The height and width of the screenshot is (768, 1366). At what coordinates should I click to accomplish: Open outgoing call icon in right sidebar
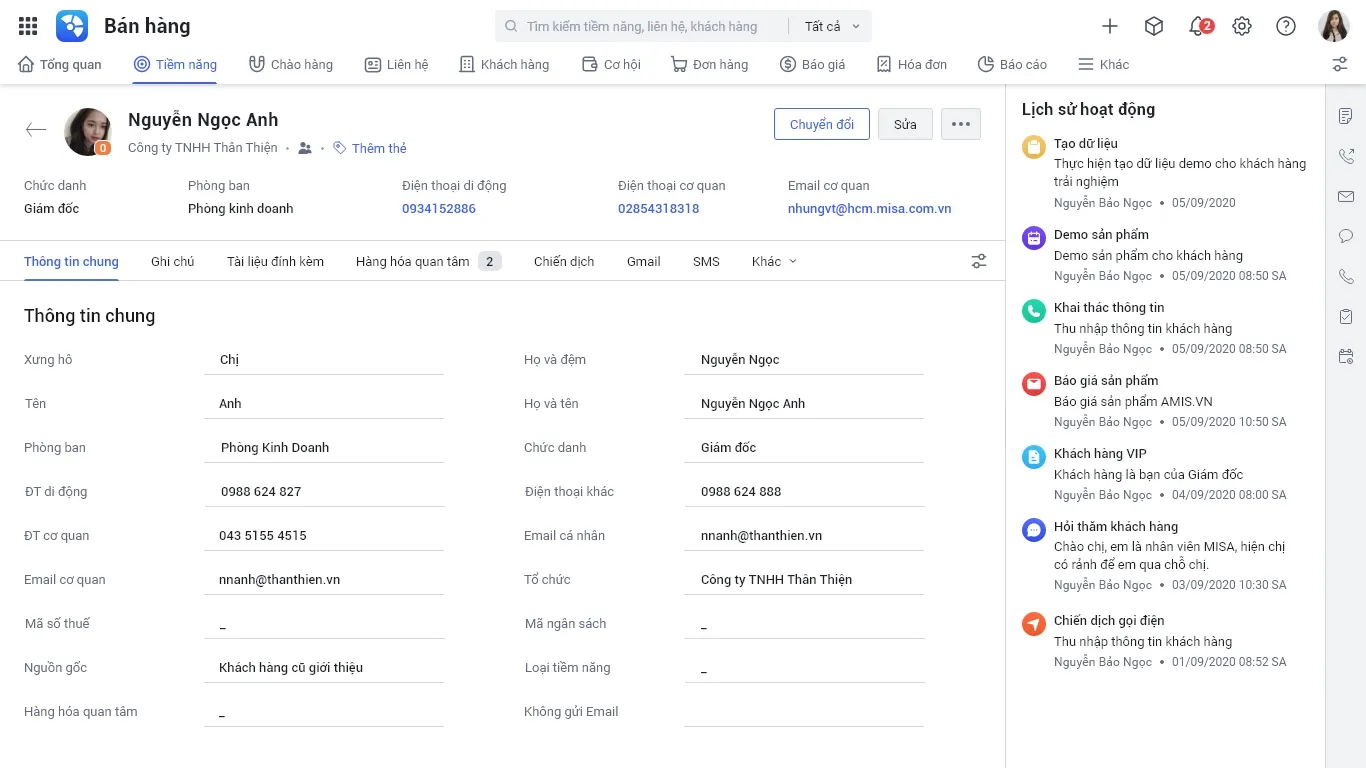1346,156
